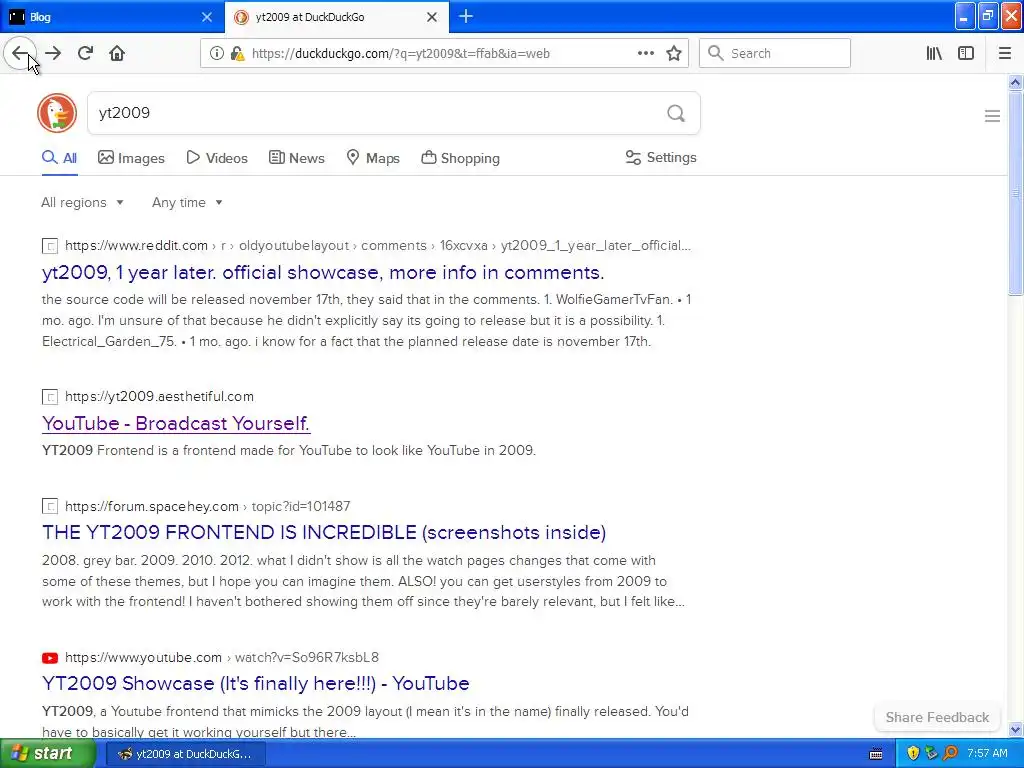1024x768 pixels.
Task: Open YouTube - Broadcast Yourself result
Action: point(176,423)
